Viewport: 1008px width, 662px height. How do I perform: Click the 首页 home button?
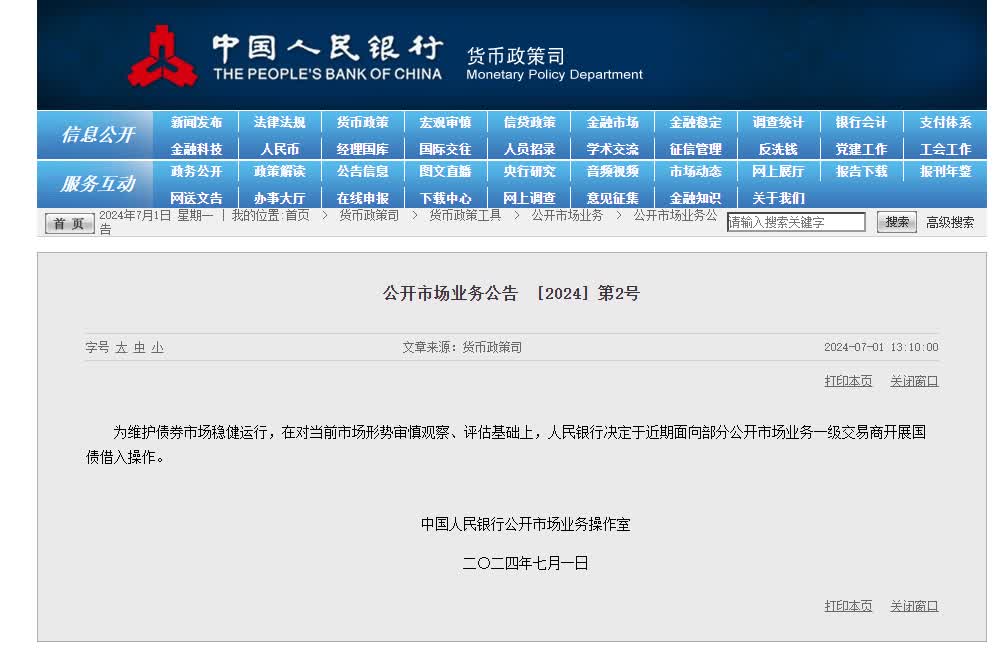[69, 223]
